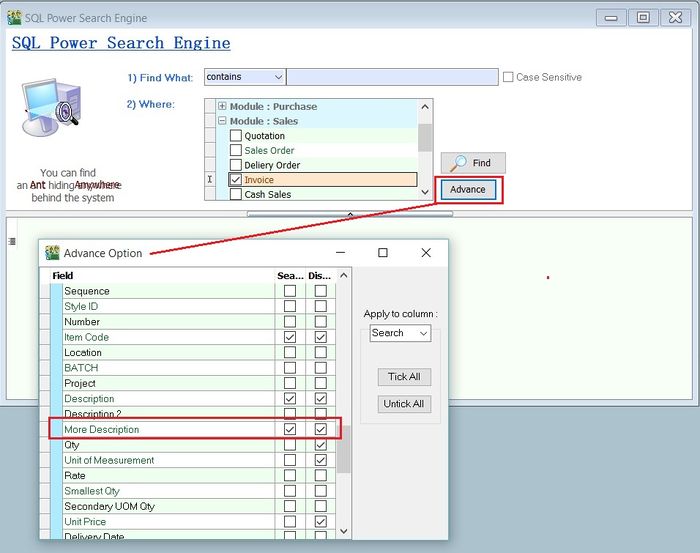The height and width of the screenshot is (553, 700).
Task: Tick the Quotation checkbox in Sales module
Action: (x=236, y=136)
